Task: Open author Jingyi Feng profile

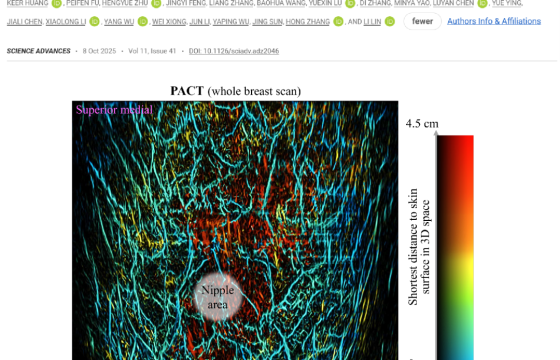Action: pos(186,3)
